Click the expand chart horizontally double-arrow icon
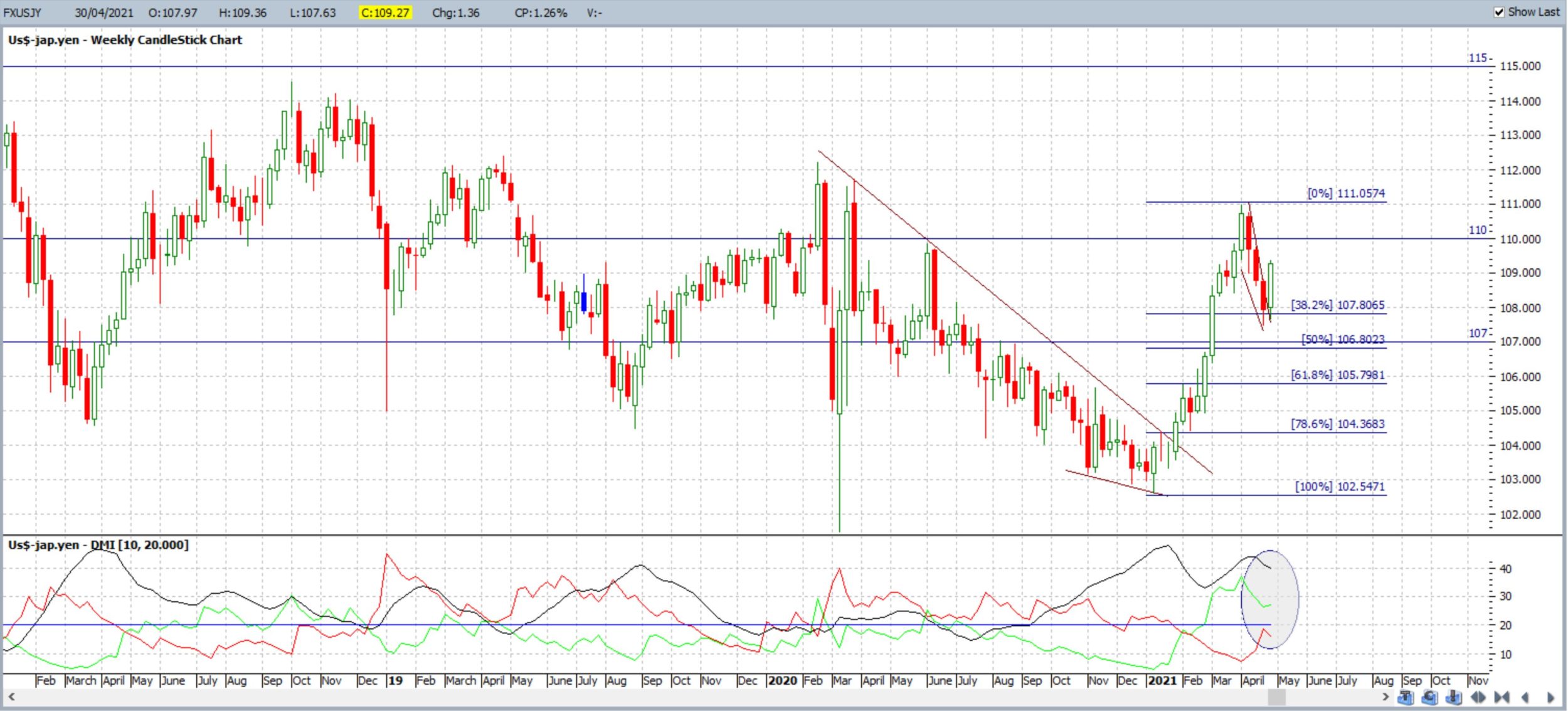The image size is (1568, 711). (1478, 697)
